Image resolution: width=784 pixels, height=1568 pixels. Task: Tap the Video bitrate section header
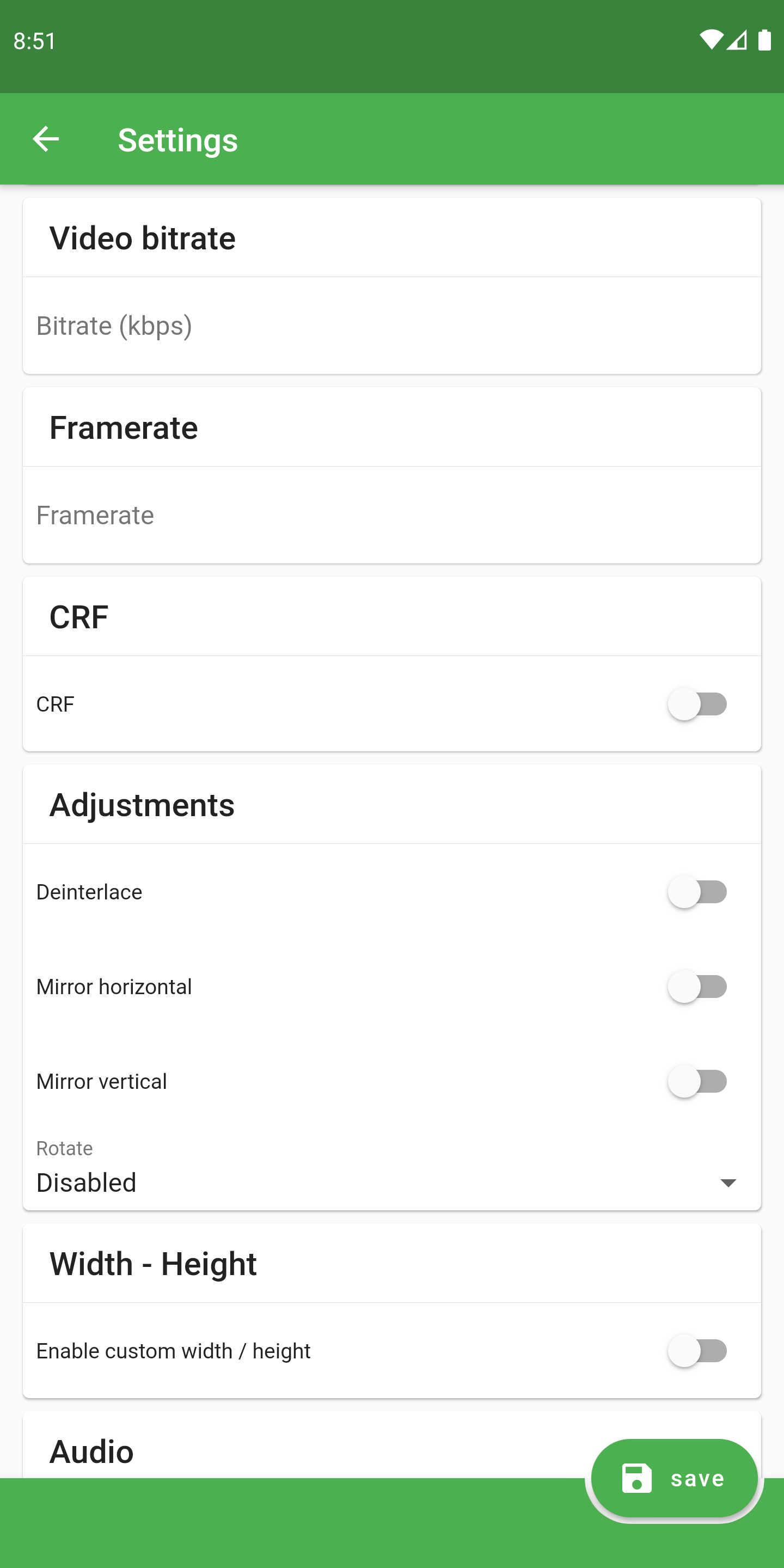[143, 238]
